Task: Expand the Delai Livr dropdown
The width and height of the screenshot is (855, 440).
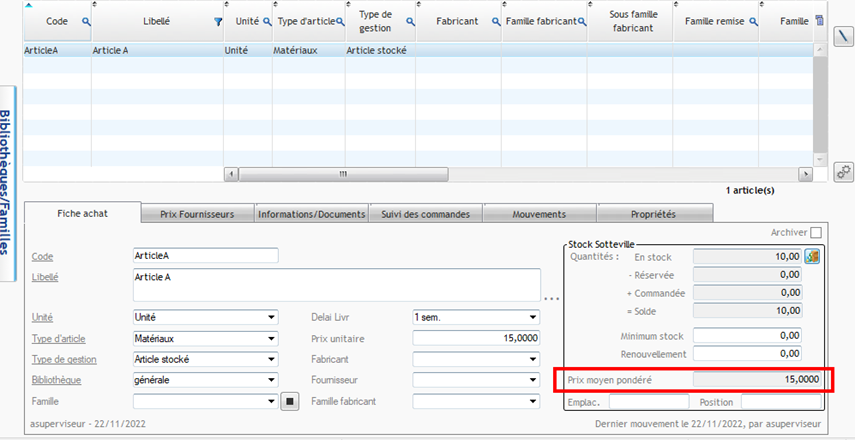Action: point(534,318)
